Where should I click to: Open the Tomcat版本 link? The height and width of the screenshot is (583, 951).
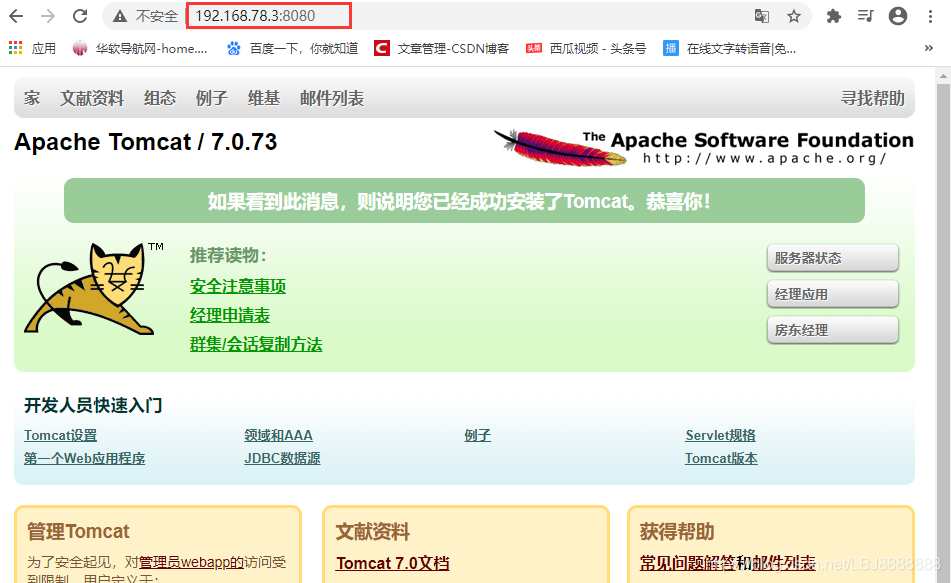tap(721, 459)
